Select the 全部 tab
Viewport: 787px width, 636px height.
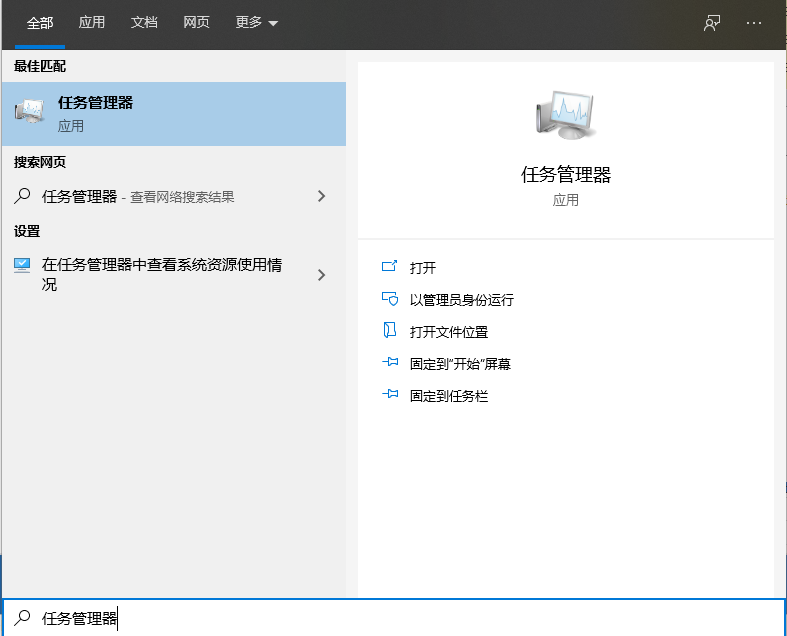click(40, 23)
